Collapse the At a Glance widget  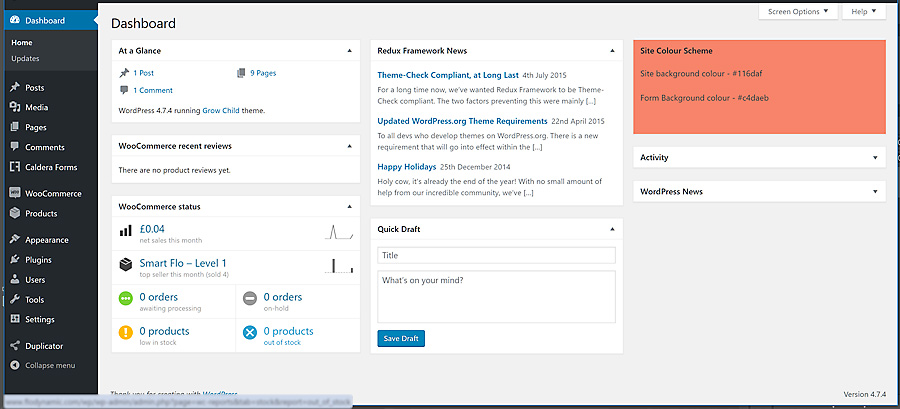[349, 50]
